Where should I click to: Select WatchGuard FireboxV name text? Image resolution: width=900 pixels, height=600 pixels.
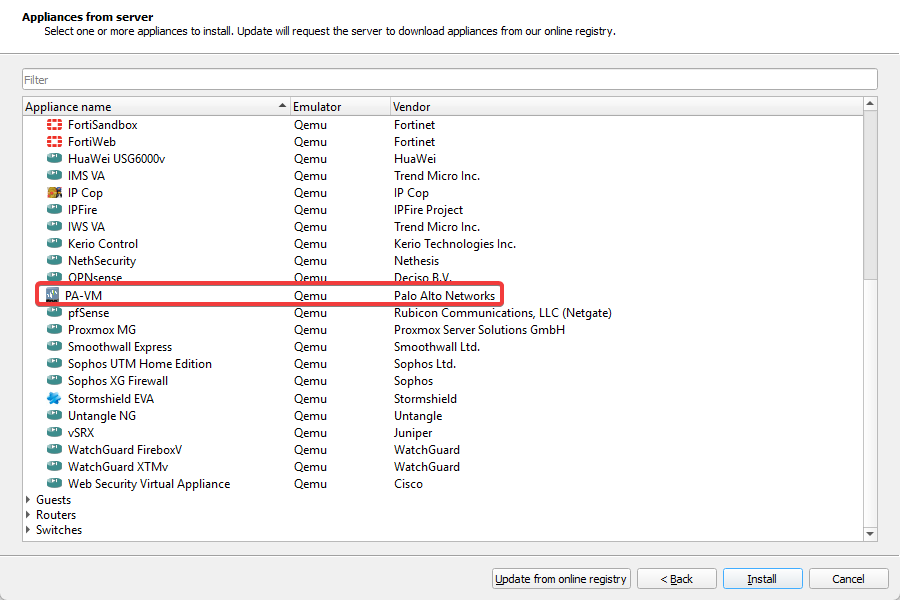[125, 450]
